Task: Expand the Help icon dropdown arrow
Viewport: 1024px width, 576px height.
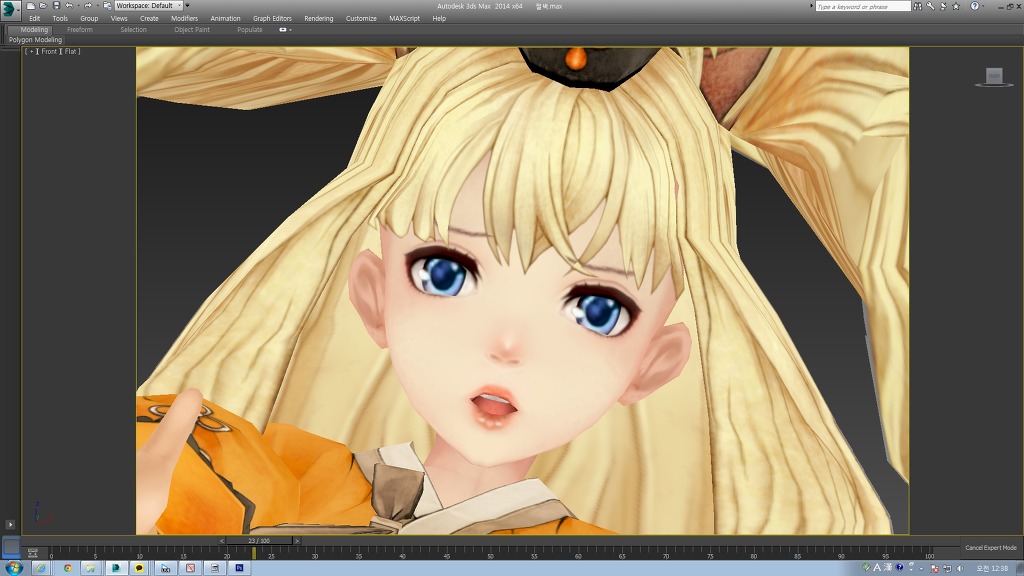Action: [x=983, y=6]
